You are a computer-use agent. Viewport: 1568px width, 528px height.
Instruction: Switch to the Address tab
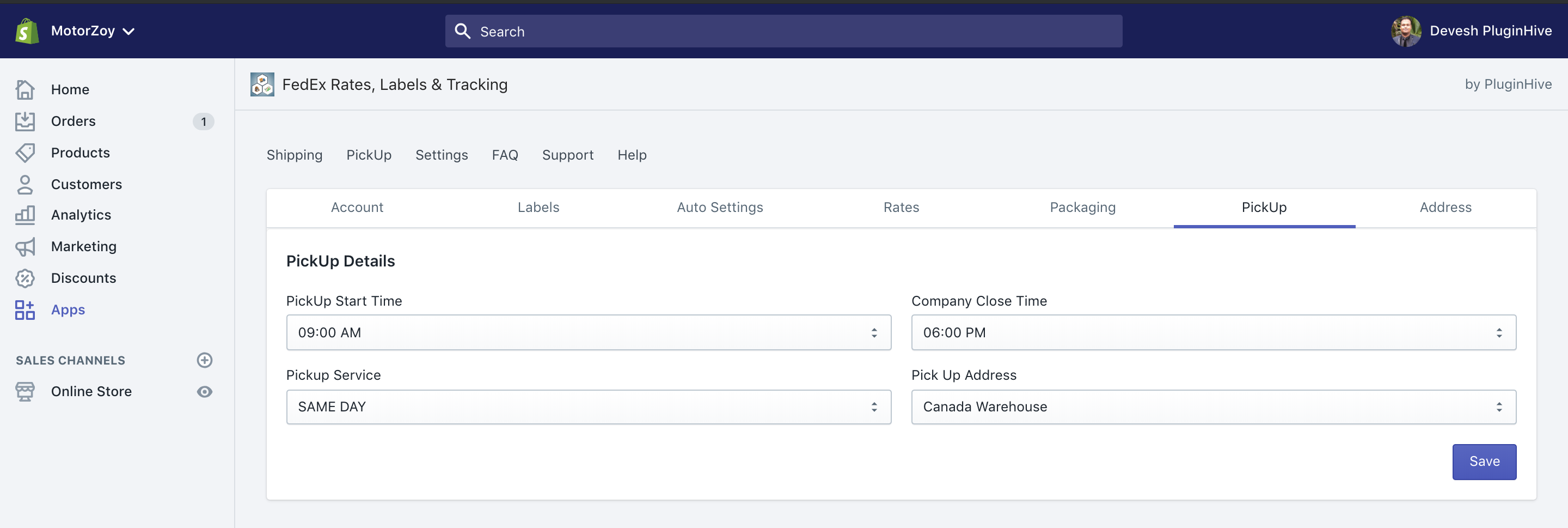point(1445,208)
